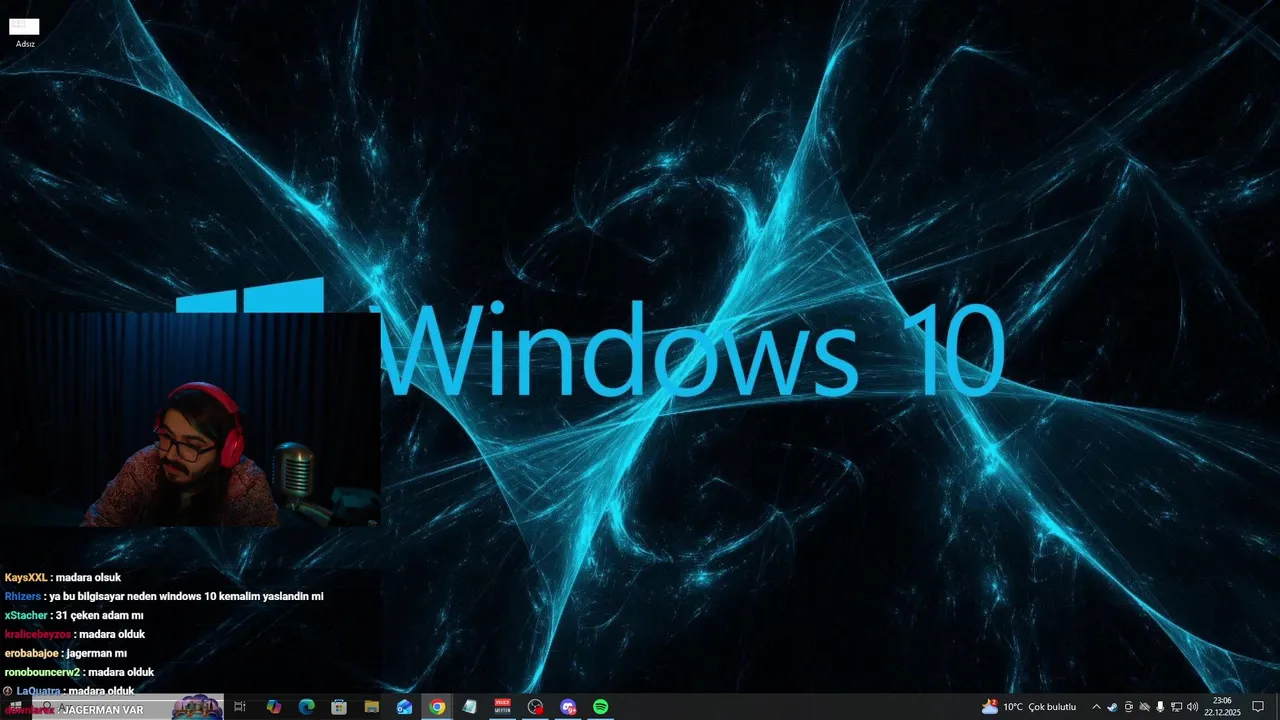Open File Explorer from the taskbar
Image resolution: width=1280 pixels, height=720 pixels.
tap(371, 707)
